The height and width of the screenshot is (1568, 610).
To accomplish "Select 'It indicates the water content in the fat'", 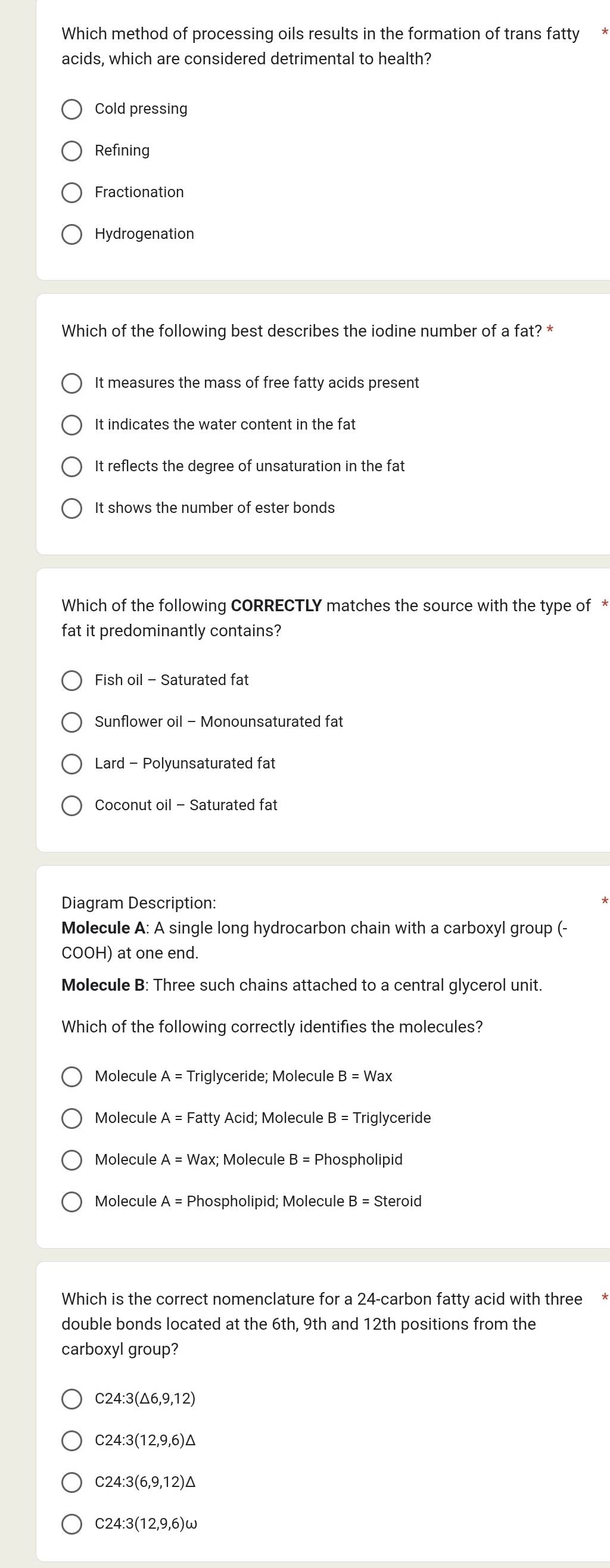I will click(72, 425).
